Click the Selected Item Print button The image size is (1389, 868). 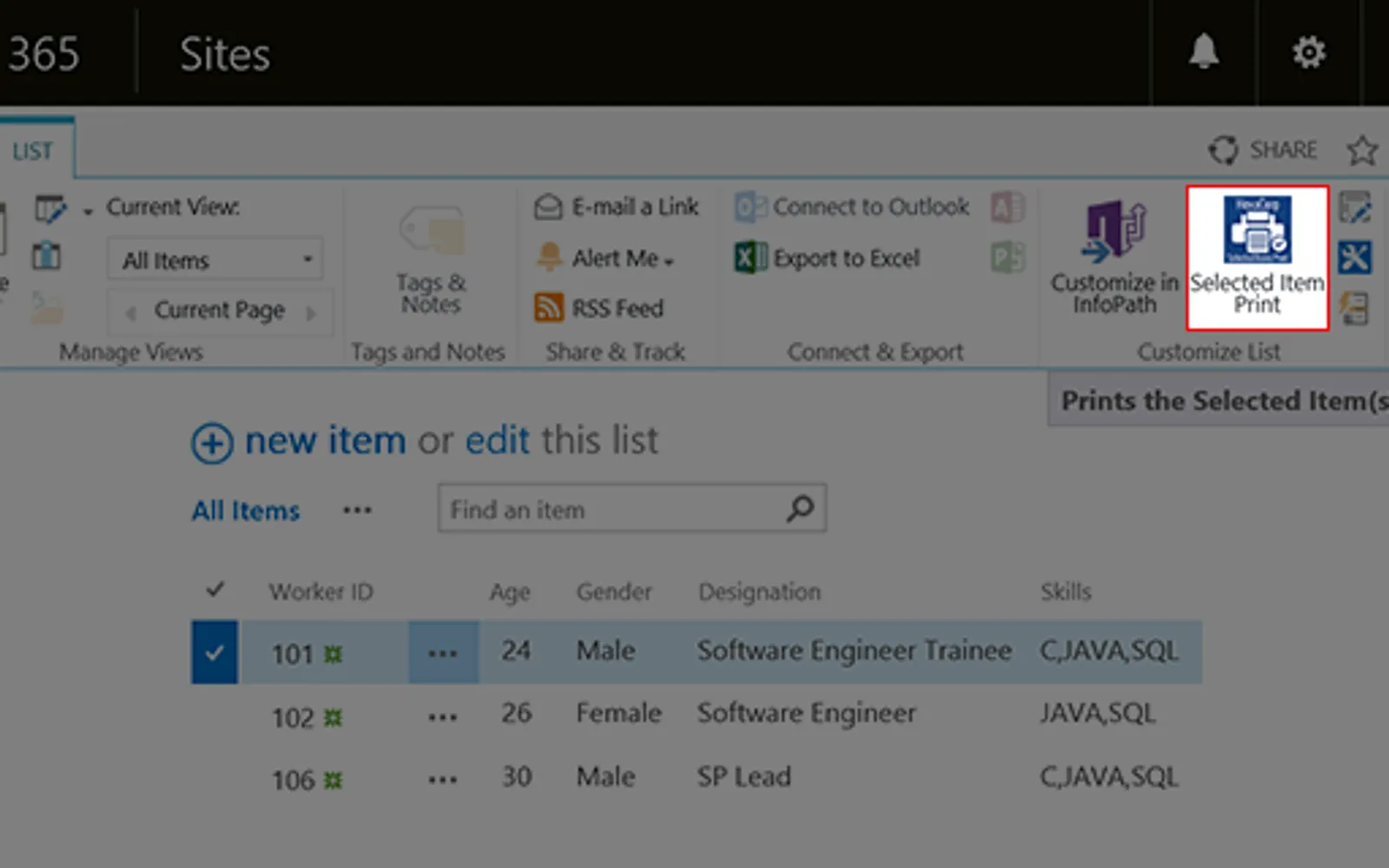(1257, 257)
